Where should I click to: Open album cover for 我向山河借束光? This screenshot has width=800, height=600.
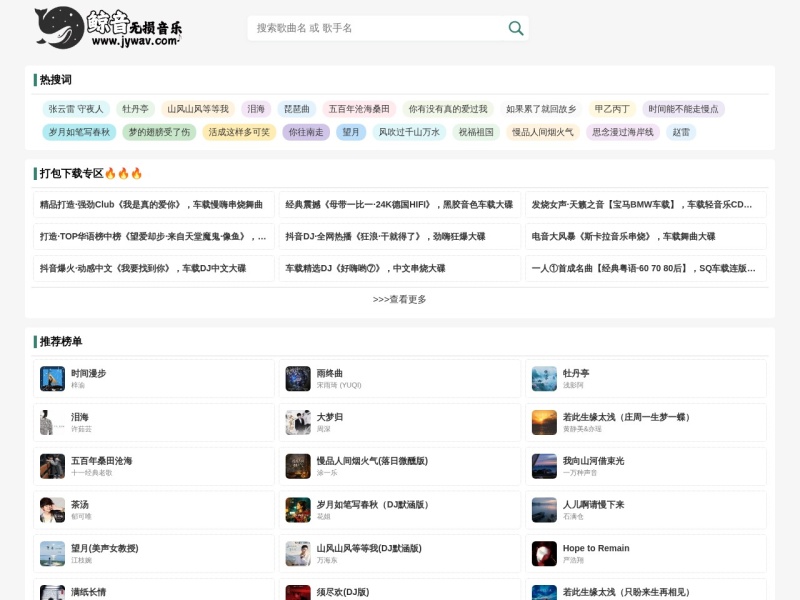click(544, 466)
